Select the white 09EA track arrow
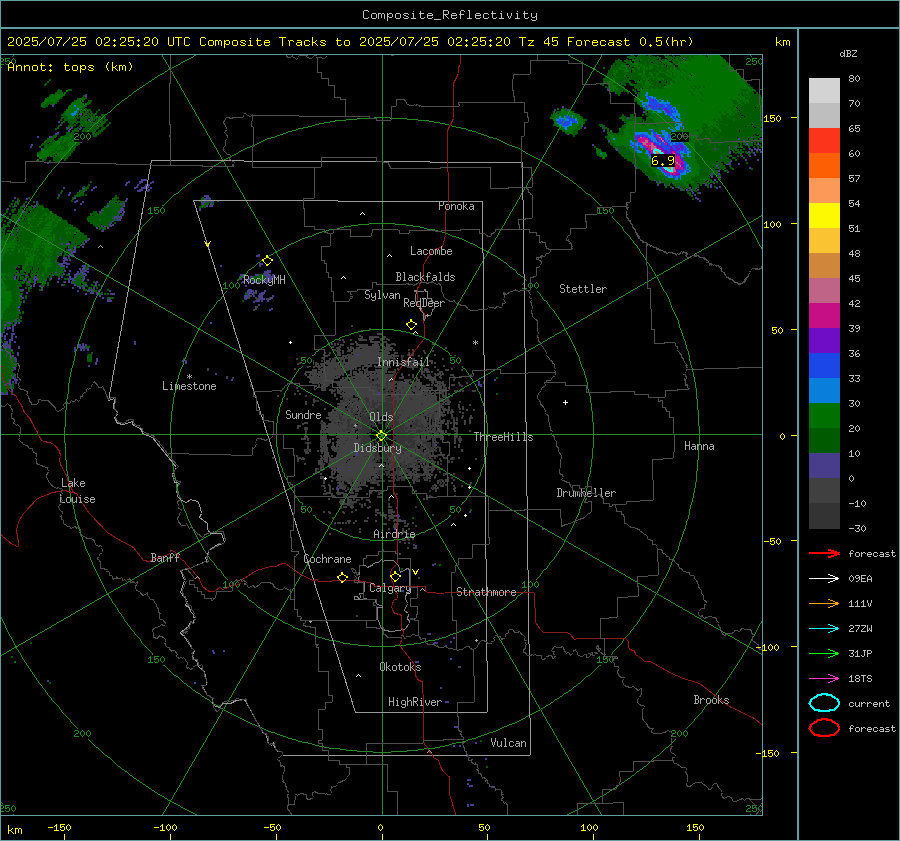The width and height of the screenshot is (900, 841). click(824, 579)
